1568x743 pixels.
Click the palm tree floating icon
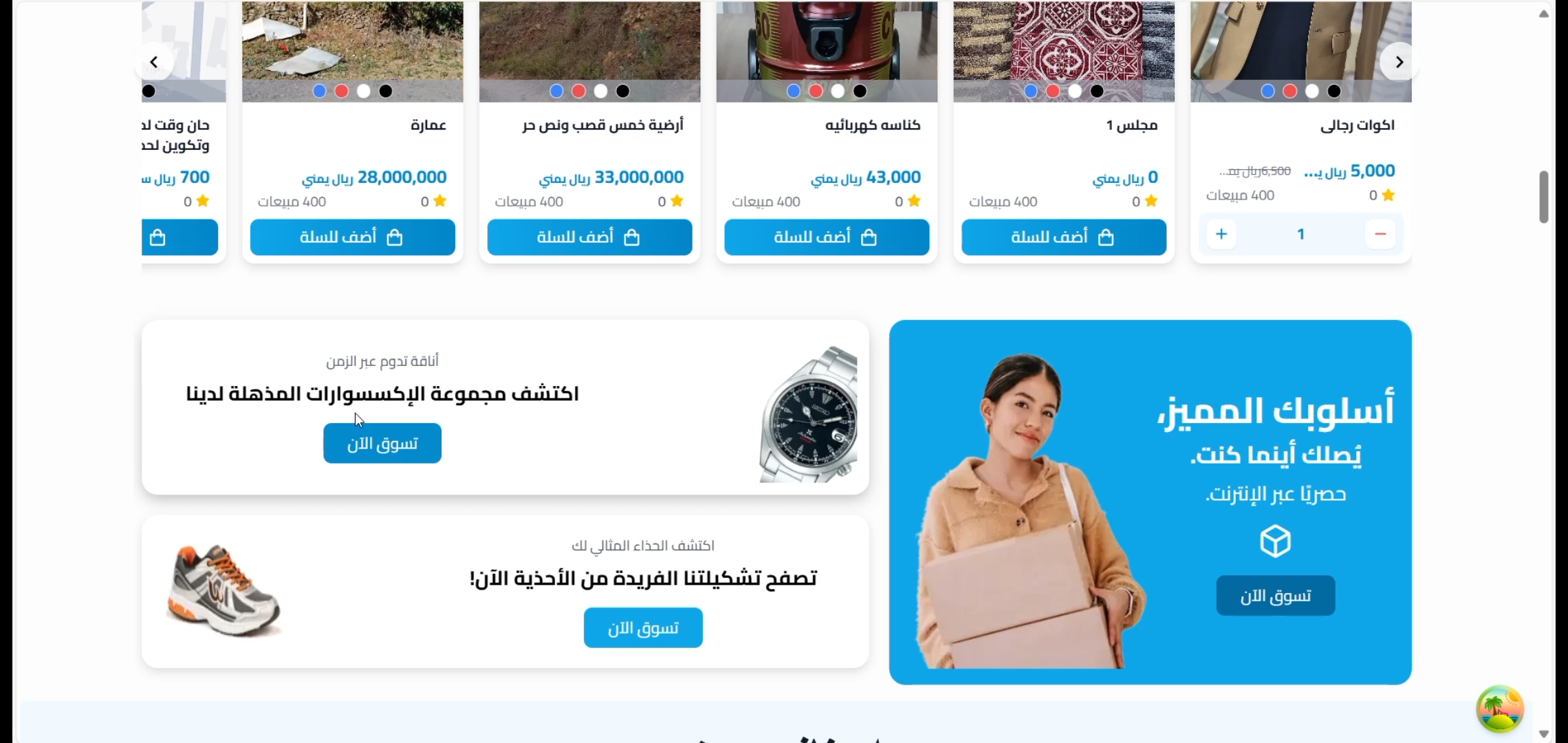coord(1500,709)
